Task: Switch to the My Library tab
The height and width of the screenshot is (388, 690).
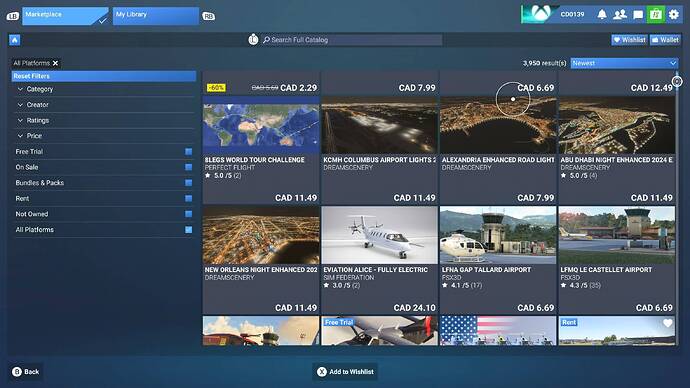Action: pyautogui.click(x=155, y=16)
